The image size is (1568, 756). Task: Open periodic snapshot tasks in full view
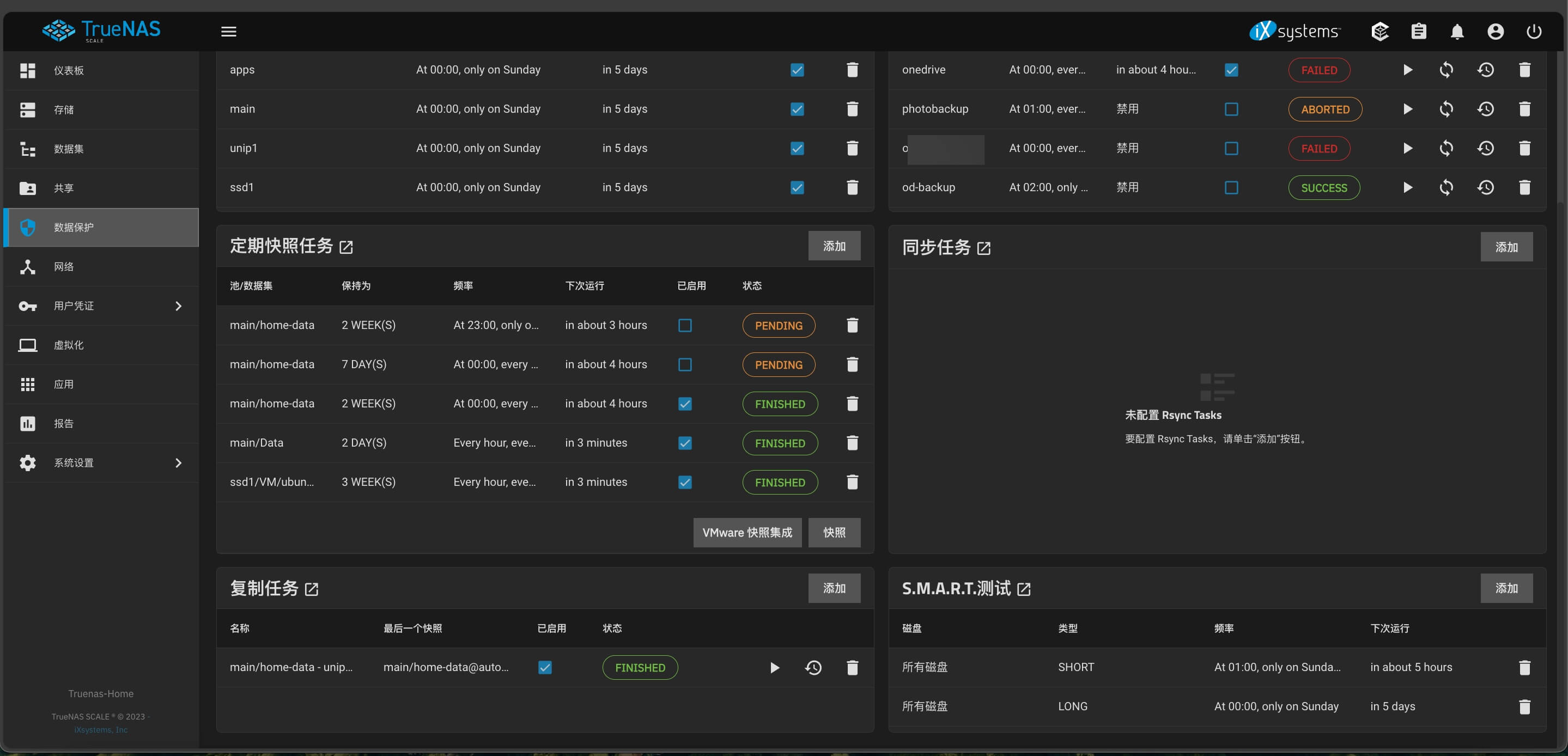point(346,247)
